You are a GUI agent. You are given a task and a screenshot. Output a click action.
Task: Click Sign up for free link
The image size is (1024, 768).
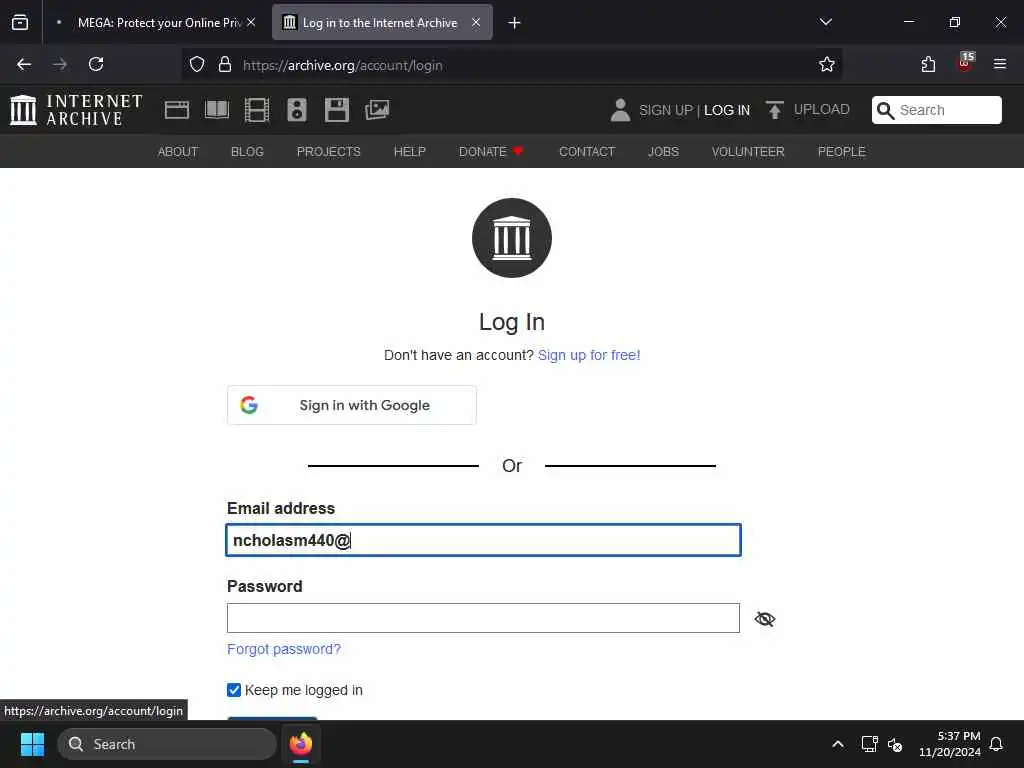[589, 355]
